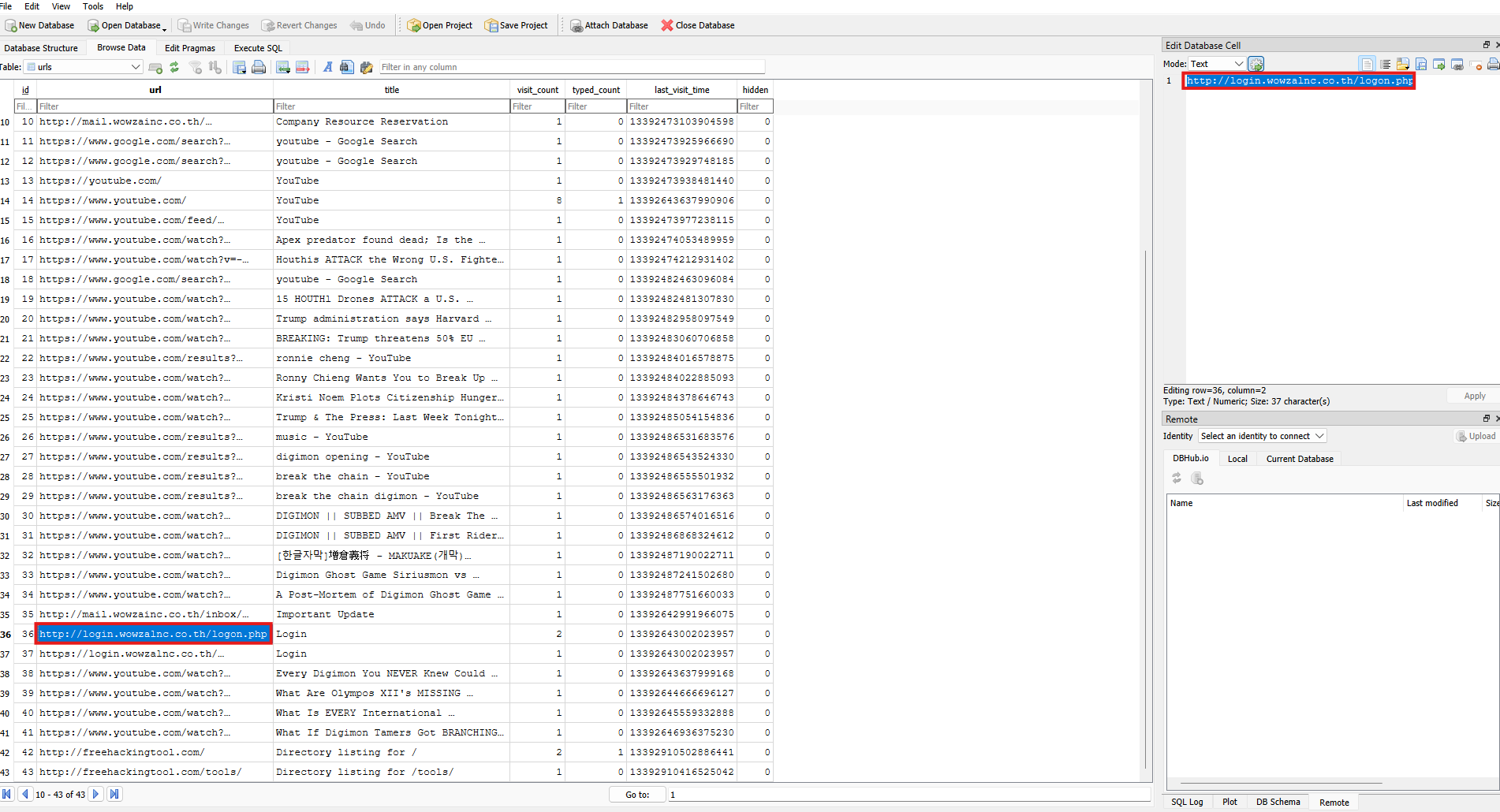Image resolution: width=1500 pixels, height=812 pixels.
Task: Select the Current Database tab
Action: point(1300,459)
